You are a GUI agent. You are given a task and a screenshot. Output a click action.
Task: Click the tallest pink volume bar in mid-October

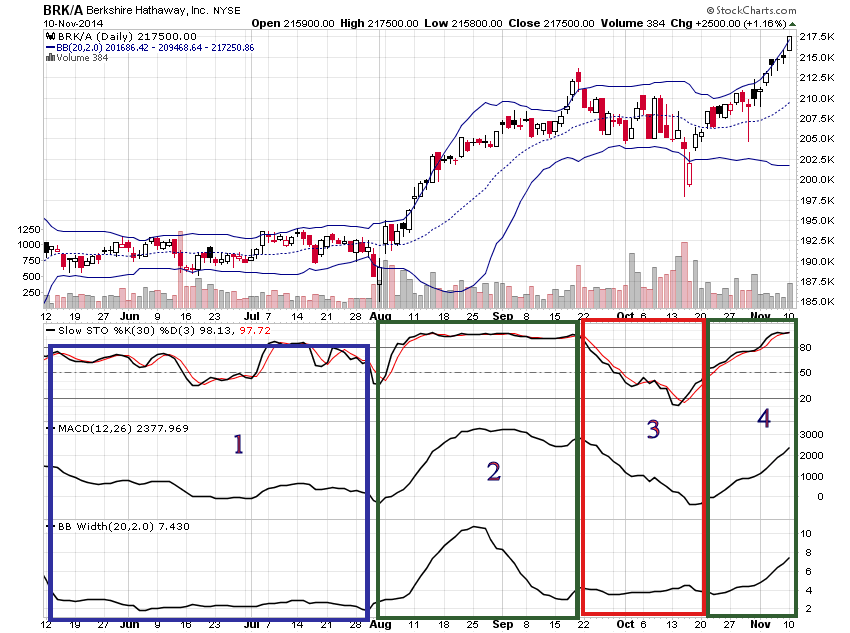pos(684,275)
